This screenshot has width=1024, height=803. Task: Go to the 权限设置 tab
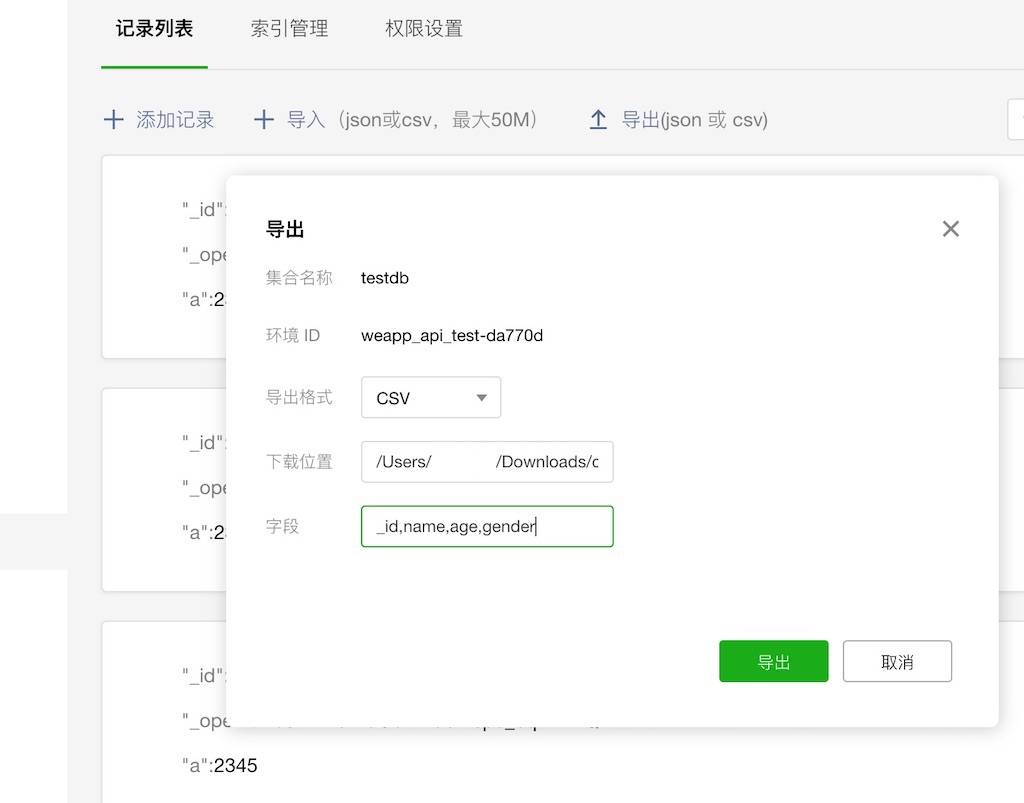coord(424,29)
